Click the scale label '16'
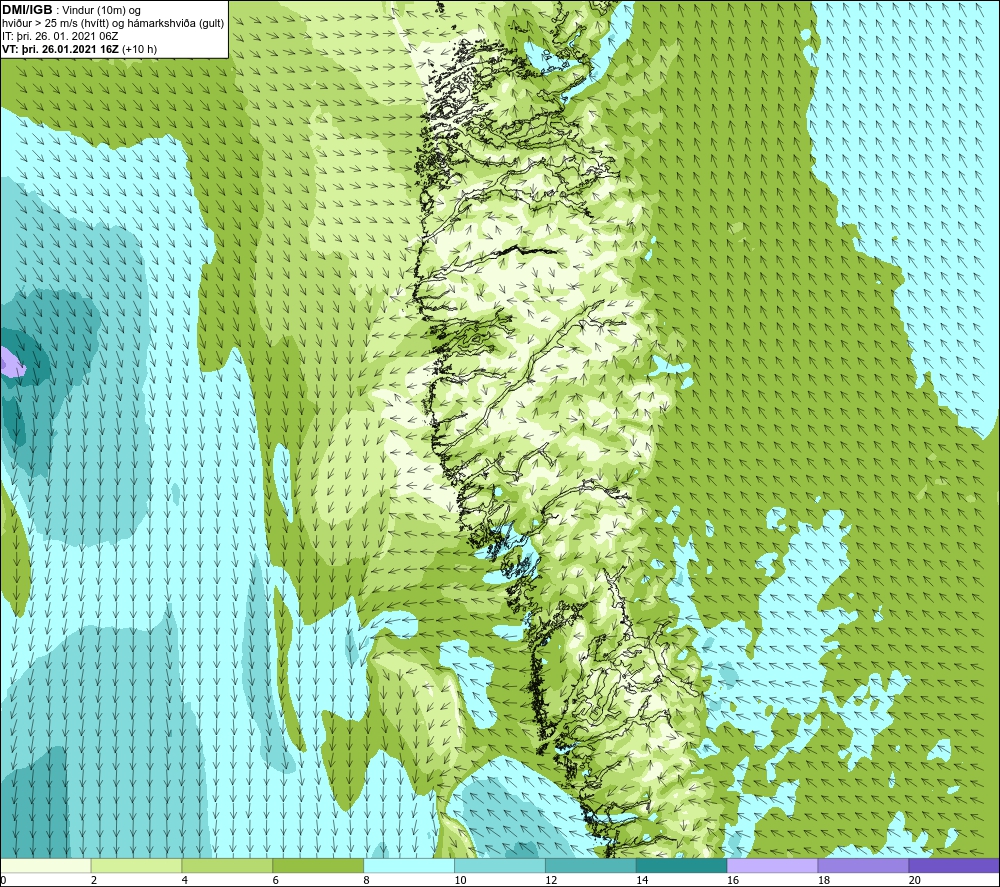This screenshot has width=1000, height=887. [x=733, y=880]
